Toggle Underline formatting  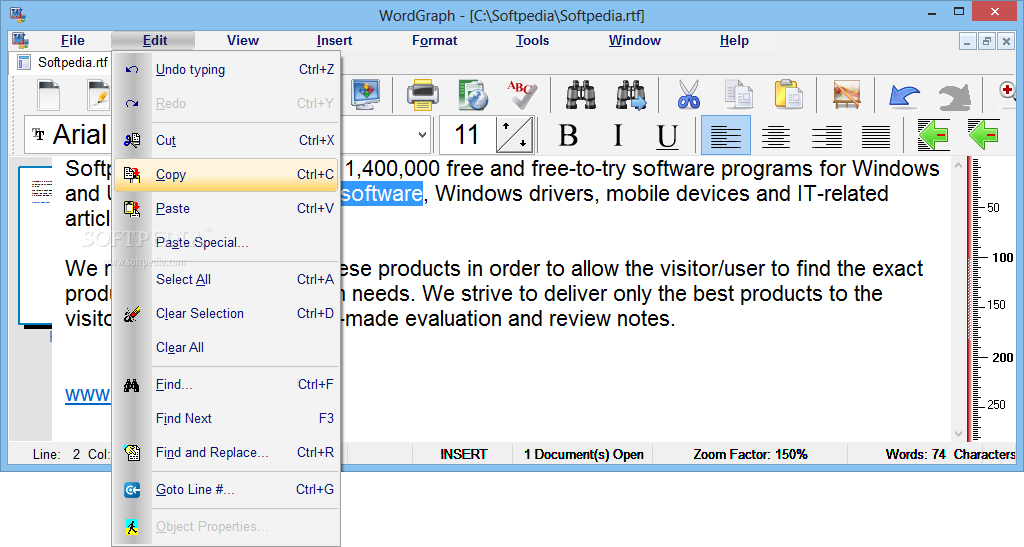pos(667,136)
